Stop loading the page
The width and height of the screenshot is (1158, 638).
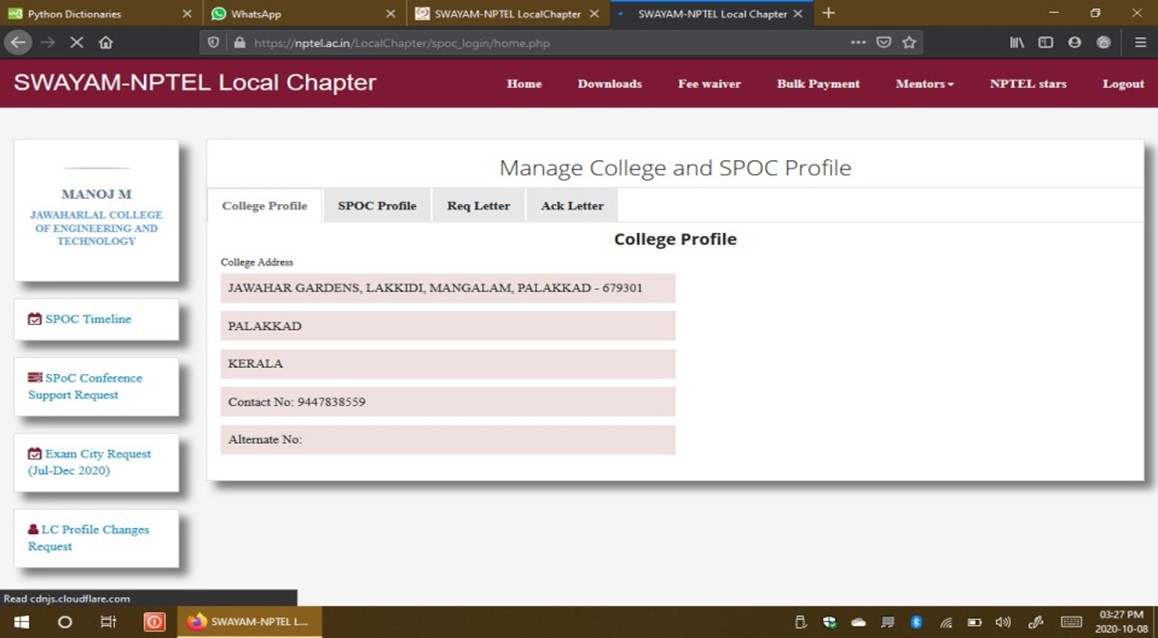pos(76,43)
